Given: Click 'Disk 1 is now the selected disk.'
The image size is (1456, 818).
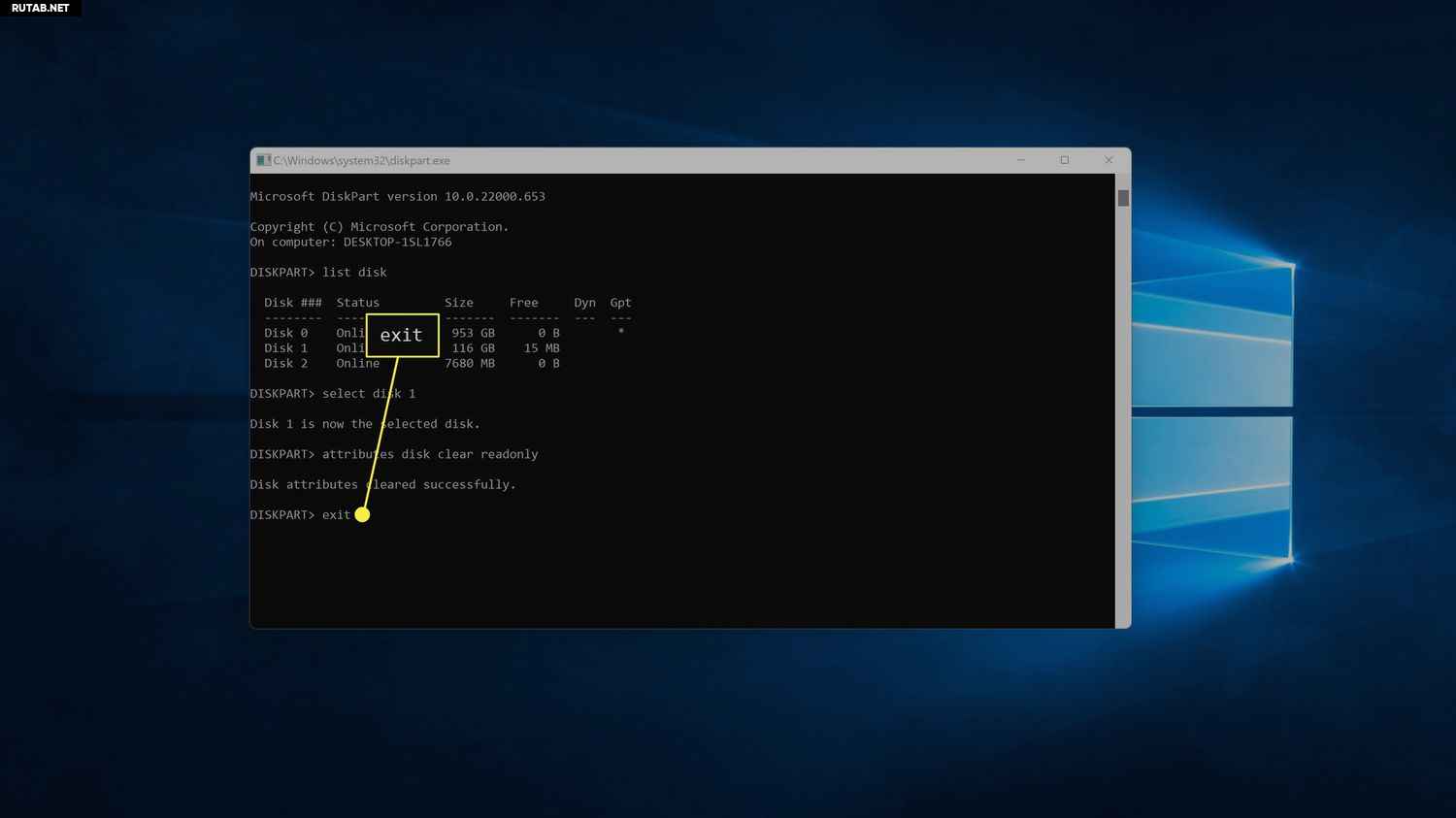Looking at the screenshot, I should click(365, 423).
